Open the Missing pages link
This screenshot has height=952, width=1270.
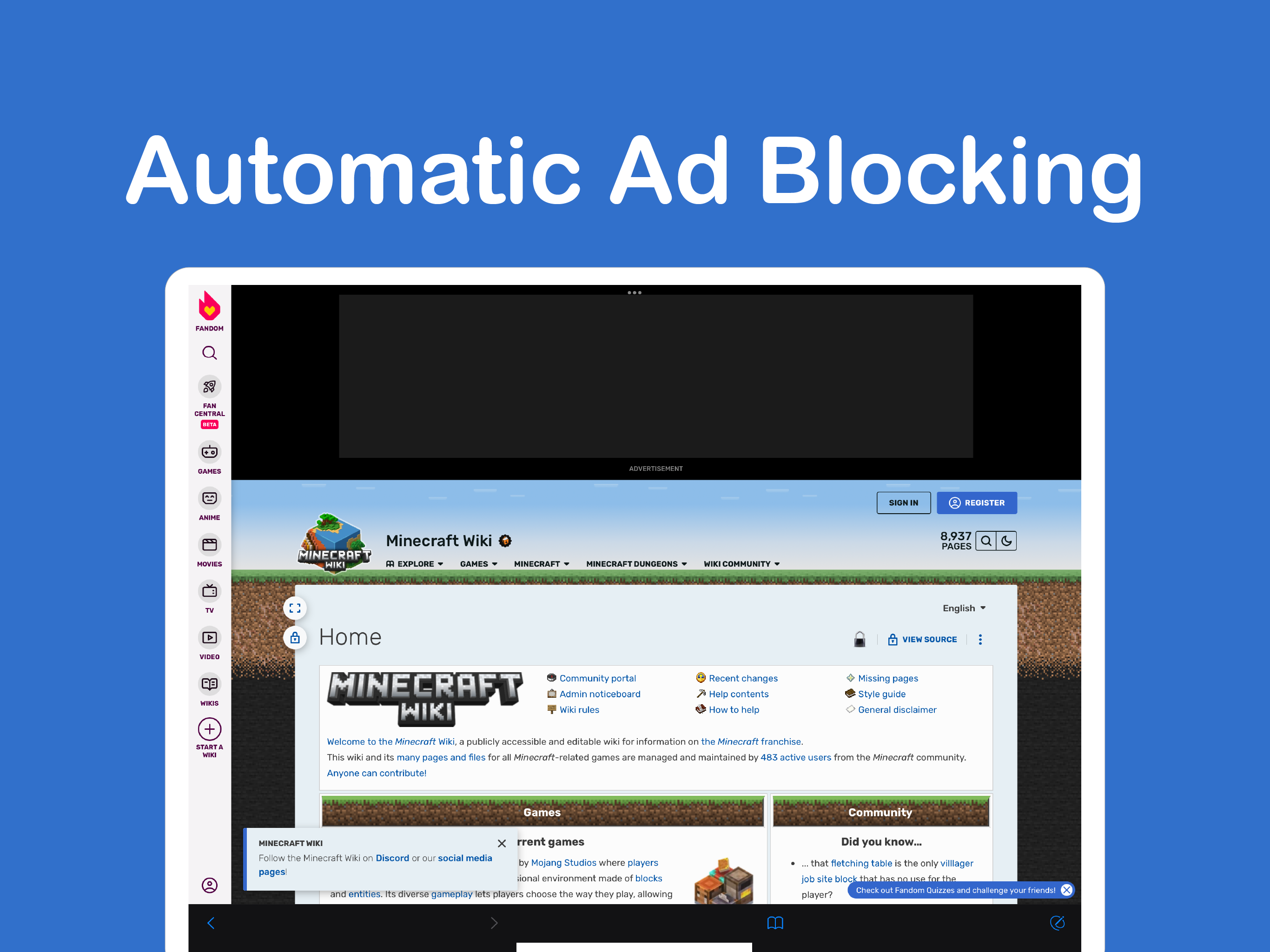click(x=888, y=678)
